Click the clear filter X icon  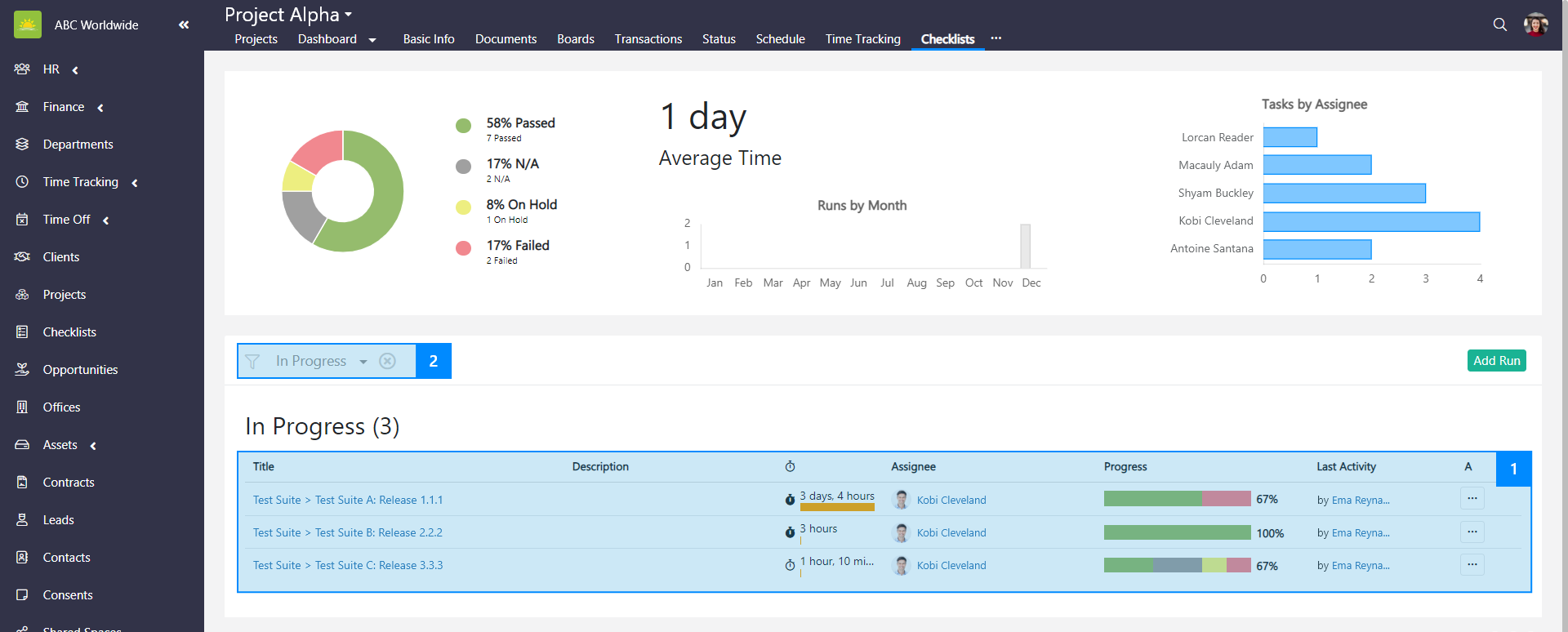pyautogui.click(x=388, y=361)
